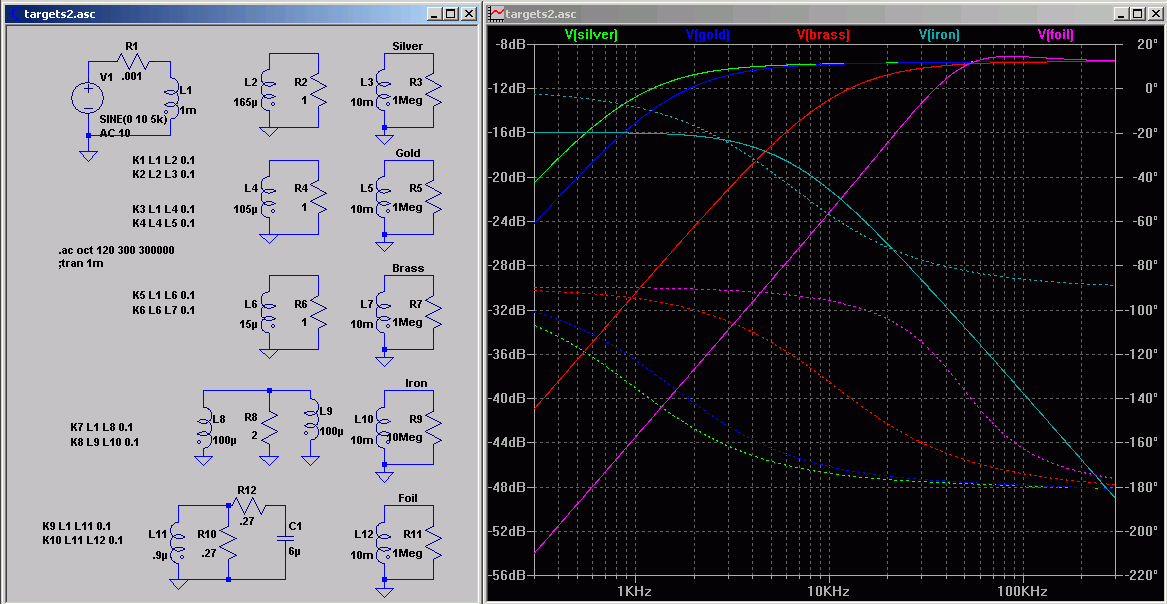Select resistor R8 between L8 and L9
1167x604 pixels.
269,426
